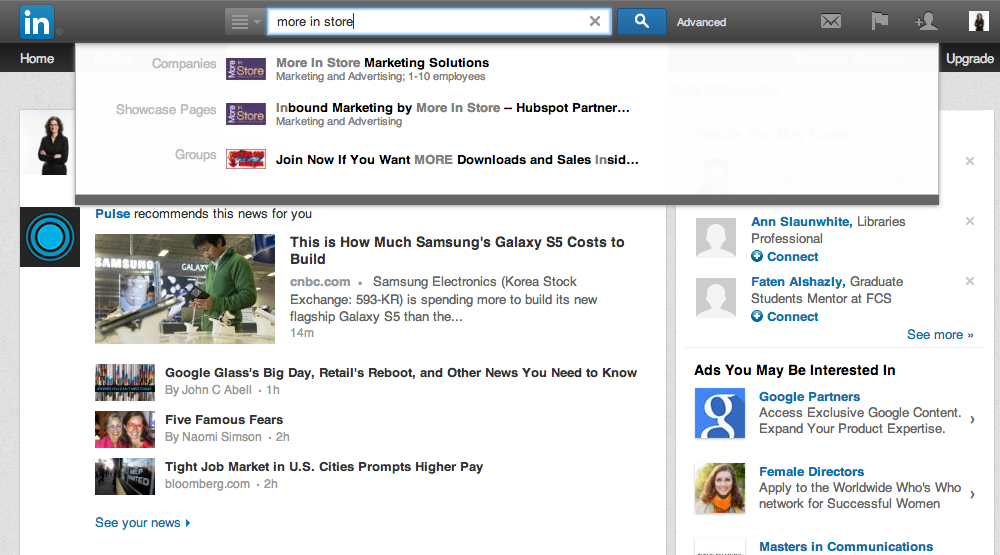Dismiss the Faten Alshazly suggestion

(969, 281)
